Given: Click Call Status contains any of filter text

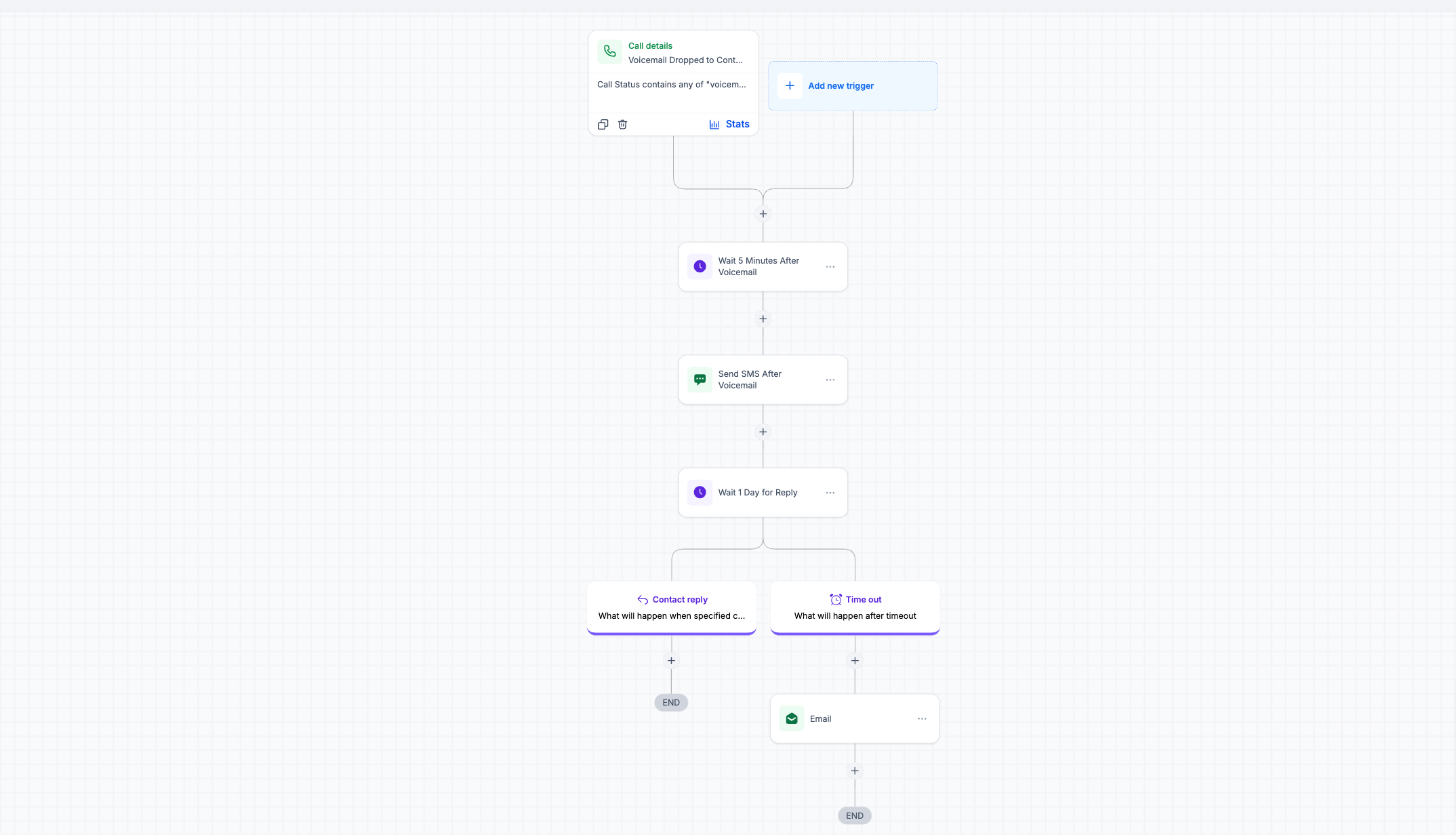Looking at the screenshot, I should pos(671,85).
